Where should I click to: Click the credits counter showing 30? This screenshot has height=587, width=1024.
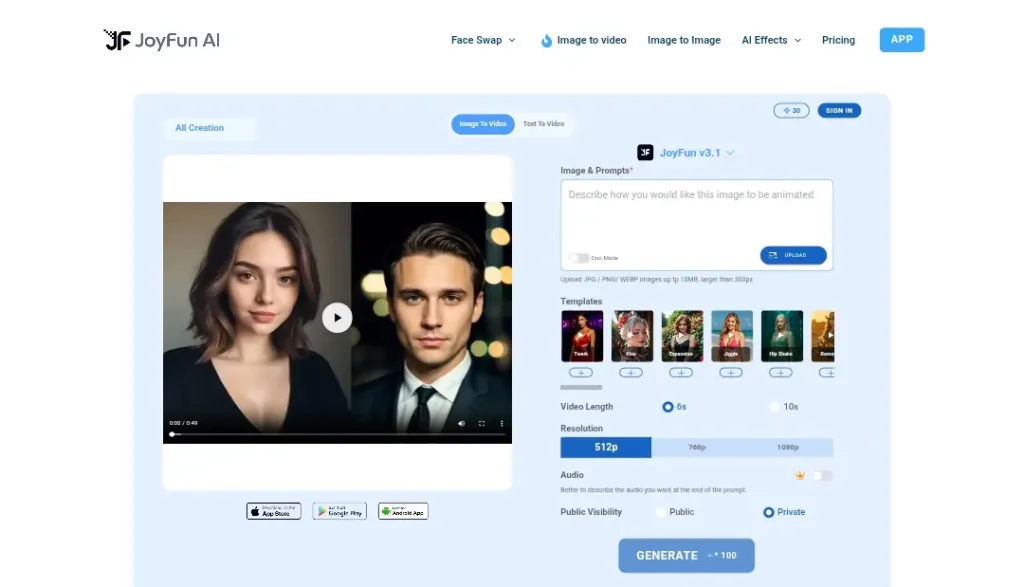tap(791, 111)
